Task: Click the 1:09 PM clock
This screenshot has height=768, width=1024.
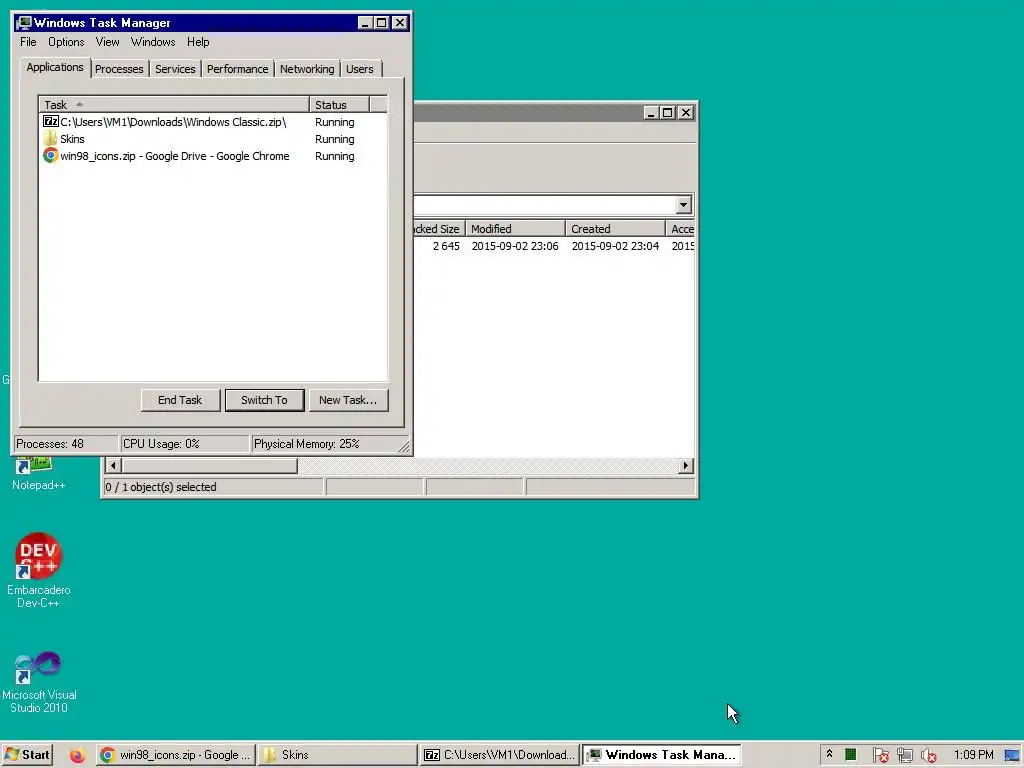Action: tap(973, 755)
